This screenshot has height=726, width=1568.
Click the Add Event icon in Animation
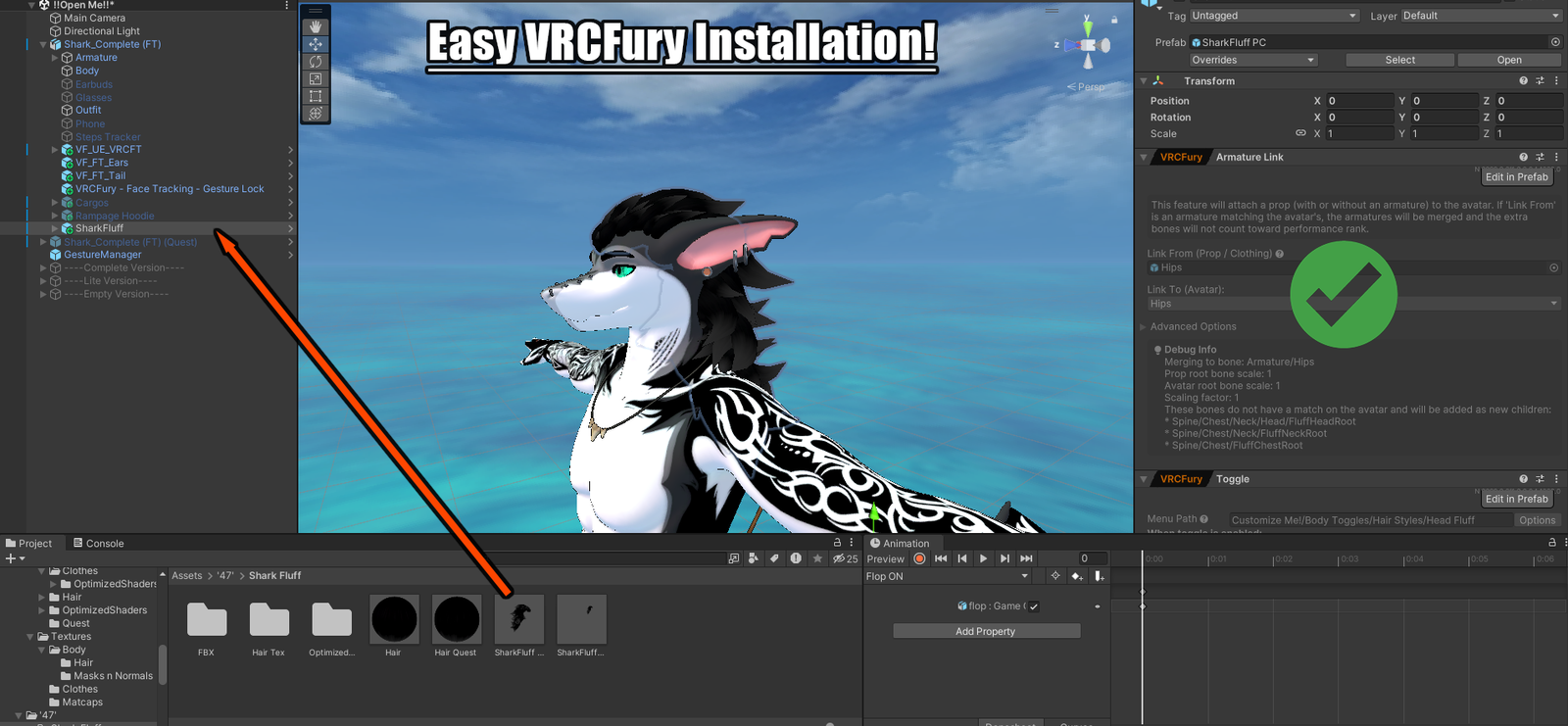(1099, 576)
